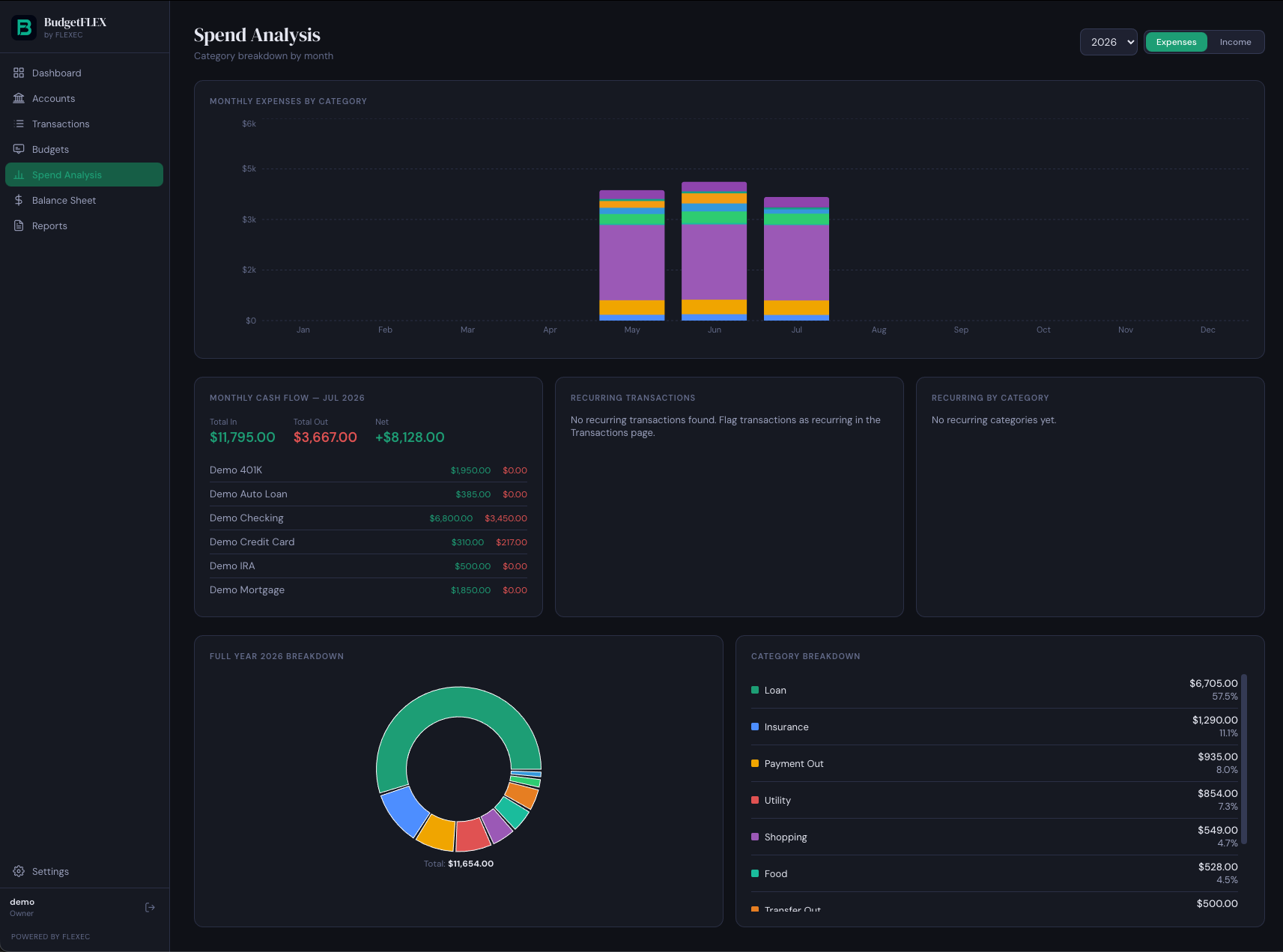Click the Monthly Expenses By Category title
The width and height of the screenshot is (1283, 952).
(x=288, y=101)
